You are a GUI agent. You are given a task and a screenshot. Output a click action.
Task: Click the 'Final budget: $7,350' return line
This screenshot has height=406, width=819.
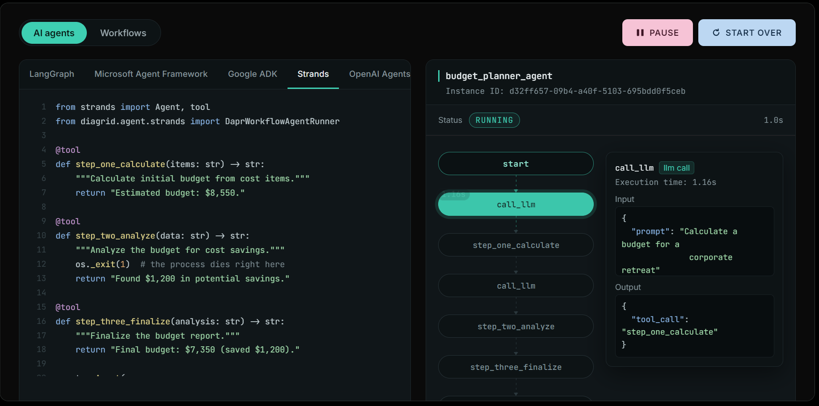pyautogui.click(x=188, y=350)
